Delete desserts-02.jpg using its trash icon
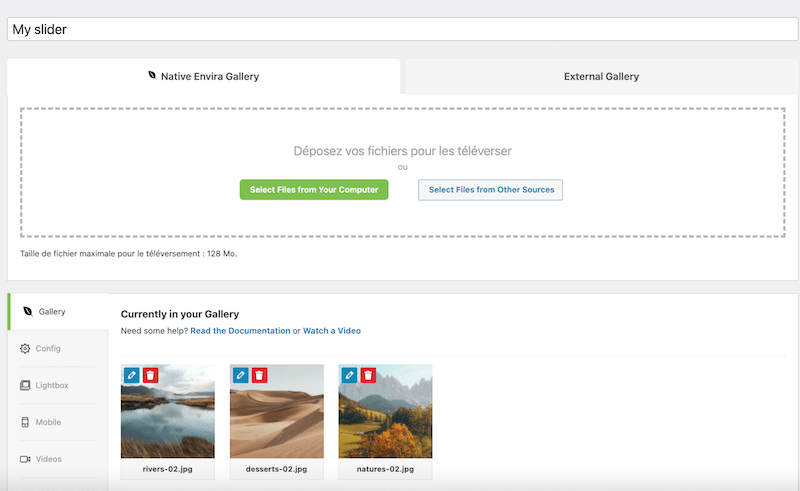The width and height of the screenshot is (800, 491). click(259, 375)
